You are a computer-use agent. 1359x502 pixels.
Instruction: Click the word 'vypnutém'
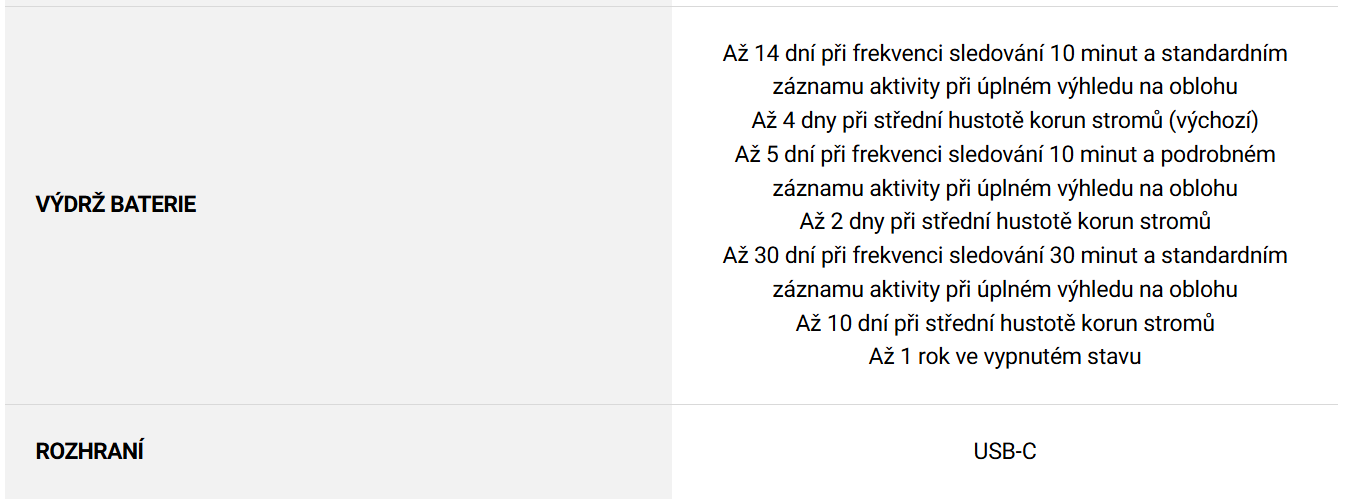tap(1050, 357)
